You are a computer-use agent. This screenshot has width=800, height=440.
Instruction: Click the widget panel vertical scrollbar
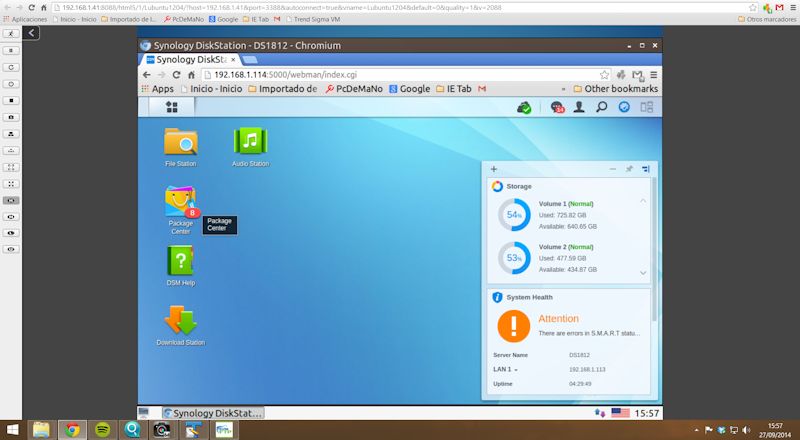[x=654, y=250]
